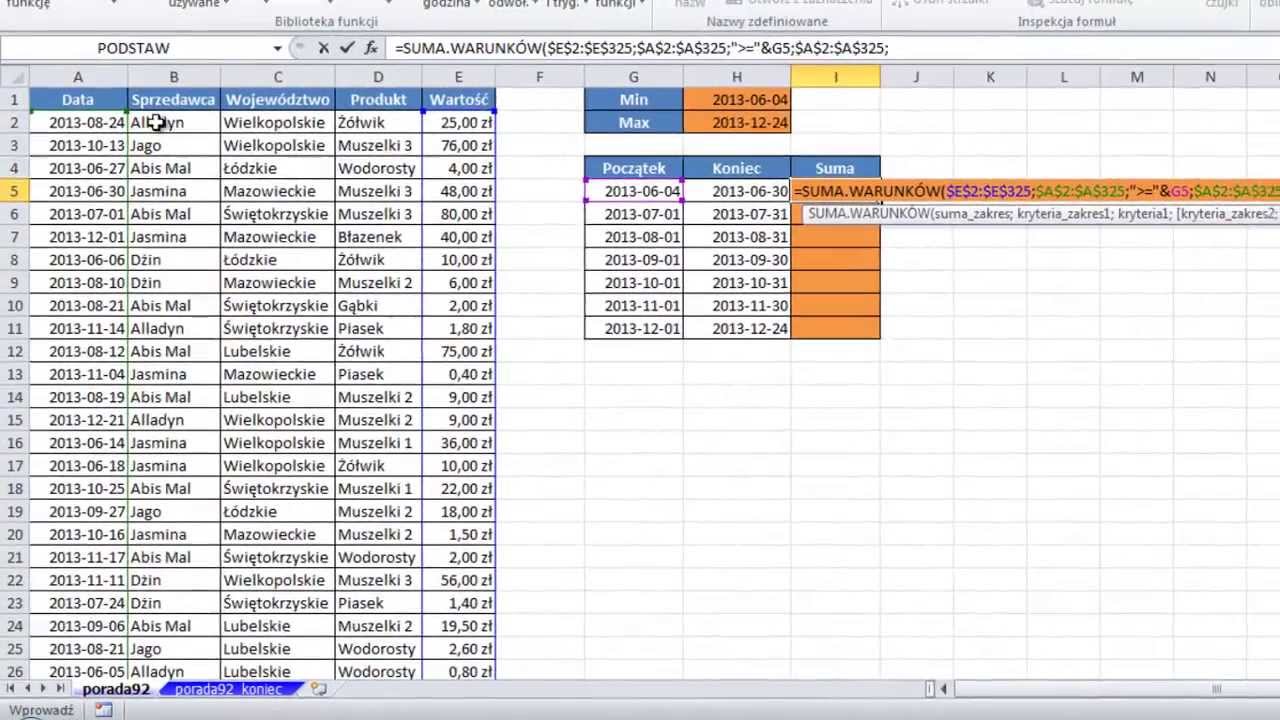Screen dimensions: 1280x720
Task: Go to previous sheet tab navigation arrow
Action: (28, 689)
